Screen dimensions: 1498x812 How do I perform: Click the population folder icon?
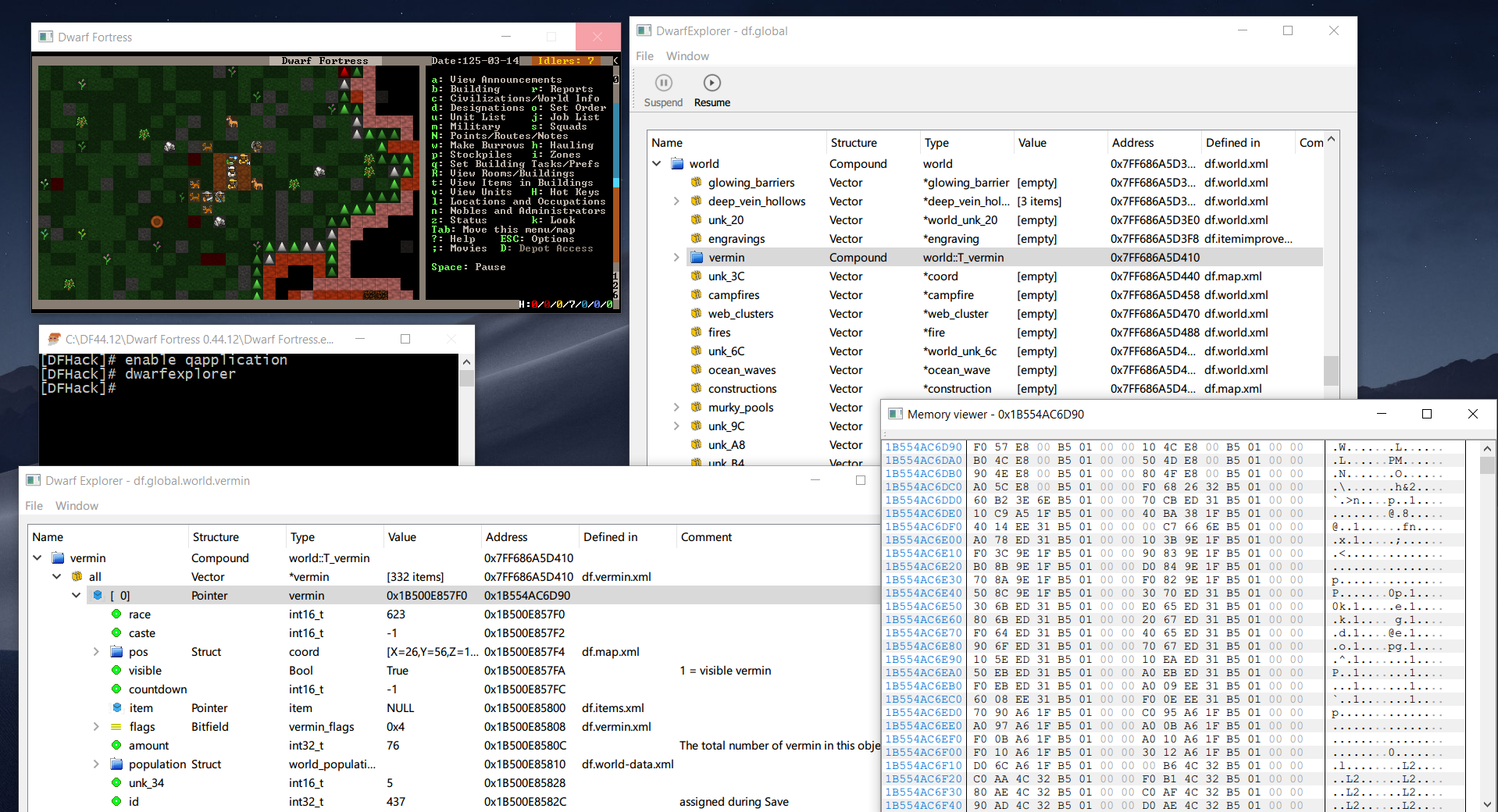(116, 764)
